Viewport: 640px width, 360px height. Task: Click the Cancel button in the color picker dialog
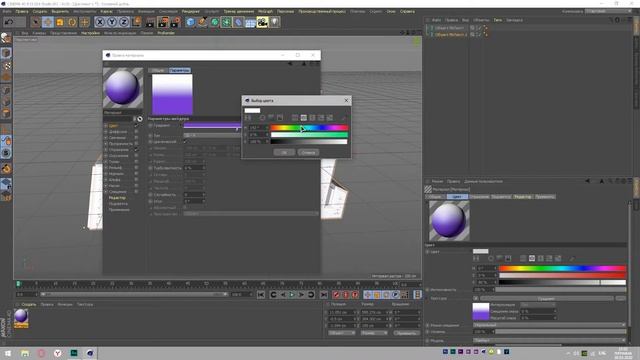[x=308, y=152]
